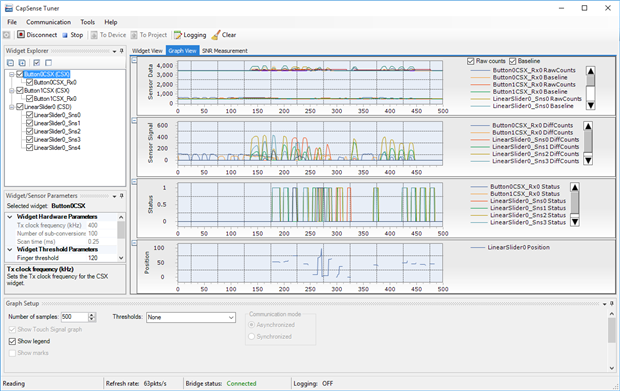Screen dimensions: 620x391
Task: Uncheck all widgets icon in Widget Explorer
Action: pyautogui.click(x=48, y=62)
